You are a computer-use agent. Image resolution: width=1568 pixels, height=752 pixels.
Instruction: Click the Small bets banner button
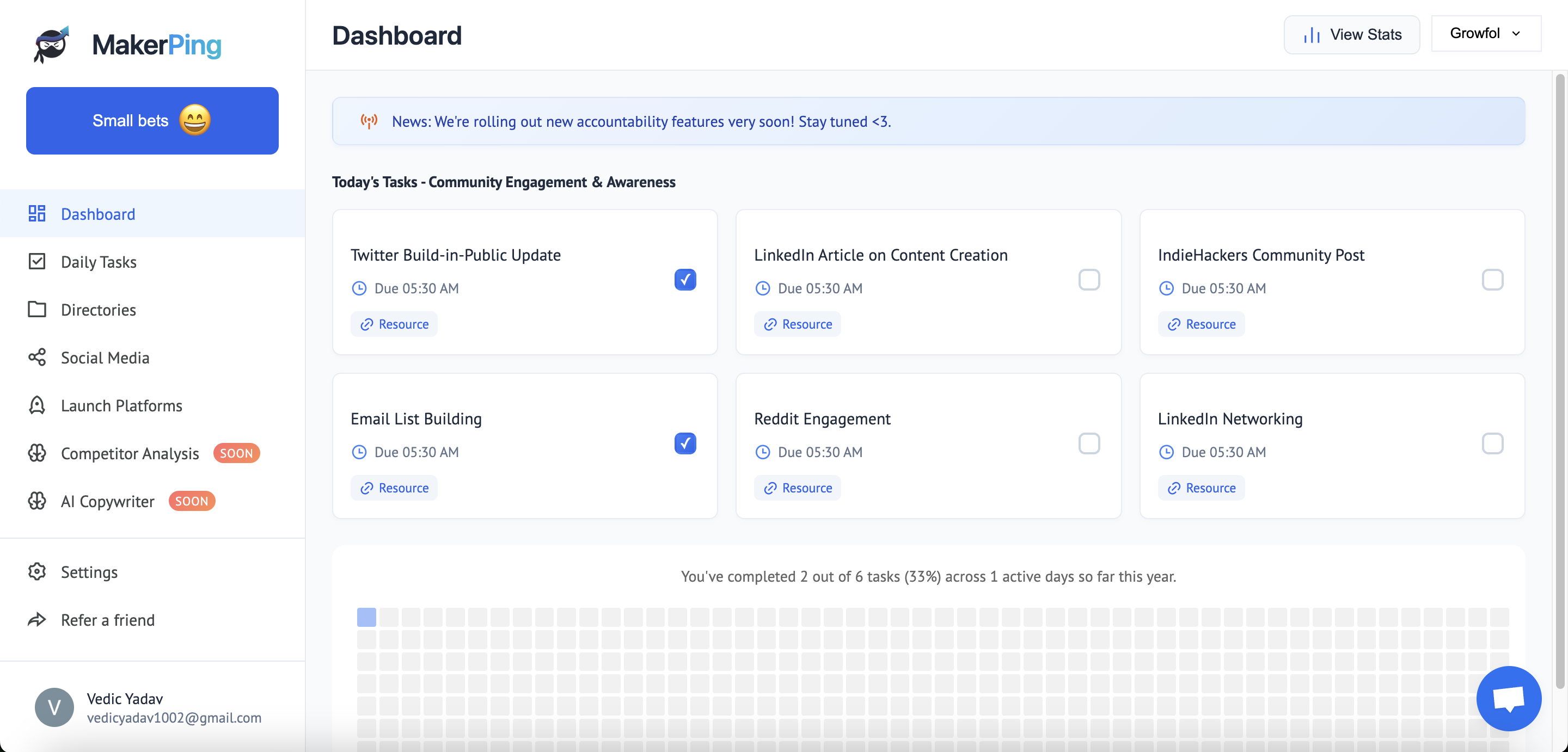click(152, 120)
